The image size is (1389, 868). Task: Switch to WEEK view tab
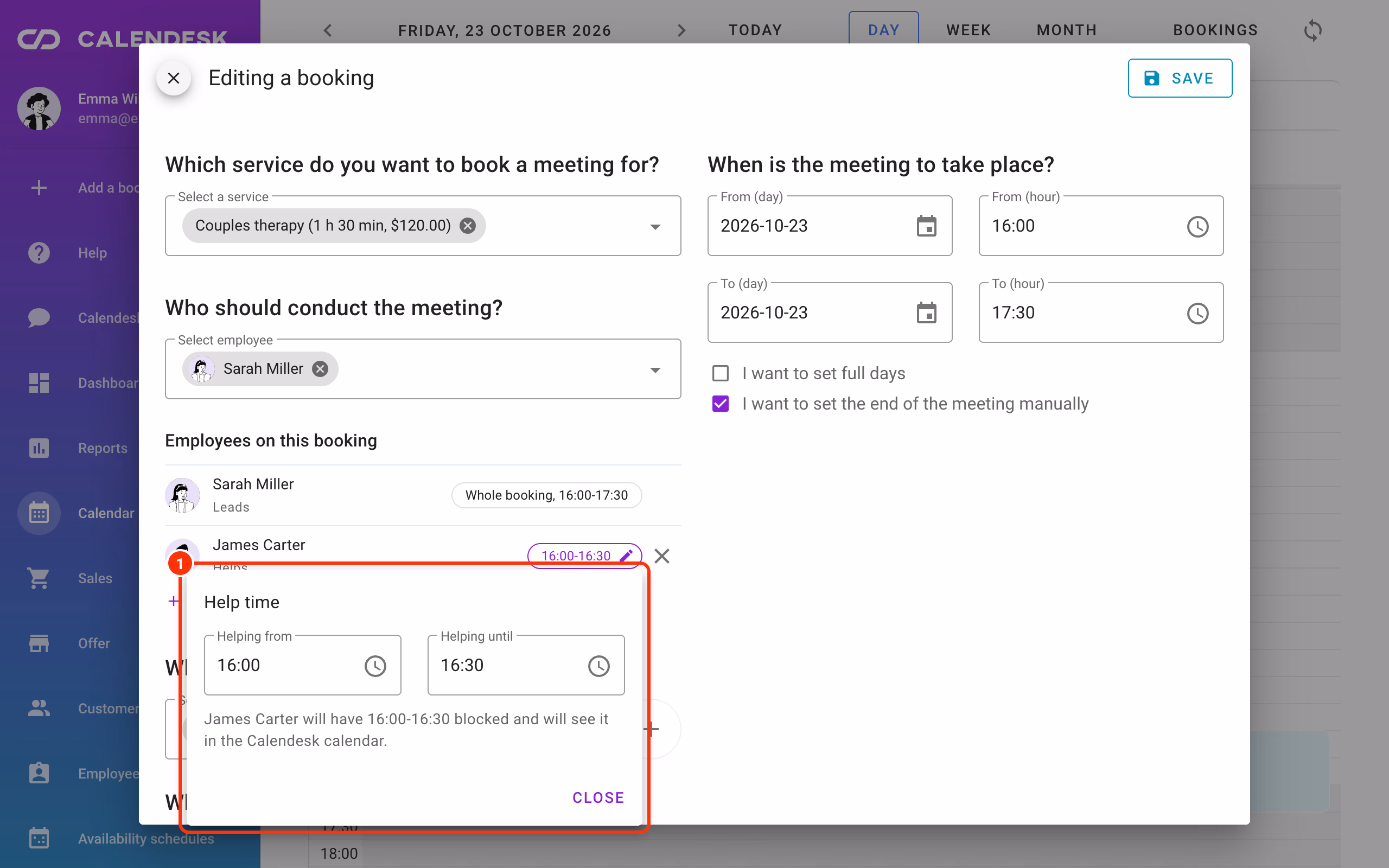pos(969,30)
